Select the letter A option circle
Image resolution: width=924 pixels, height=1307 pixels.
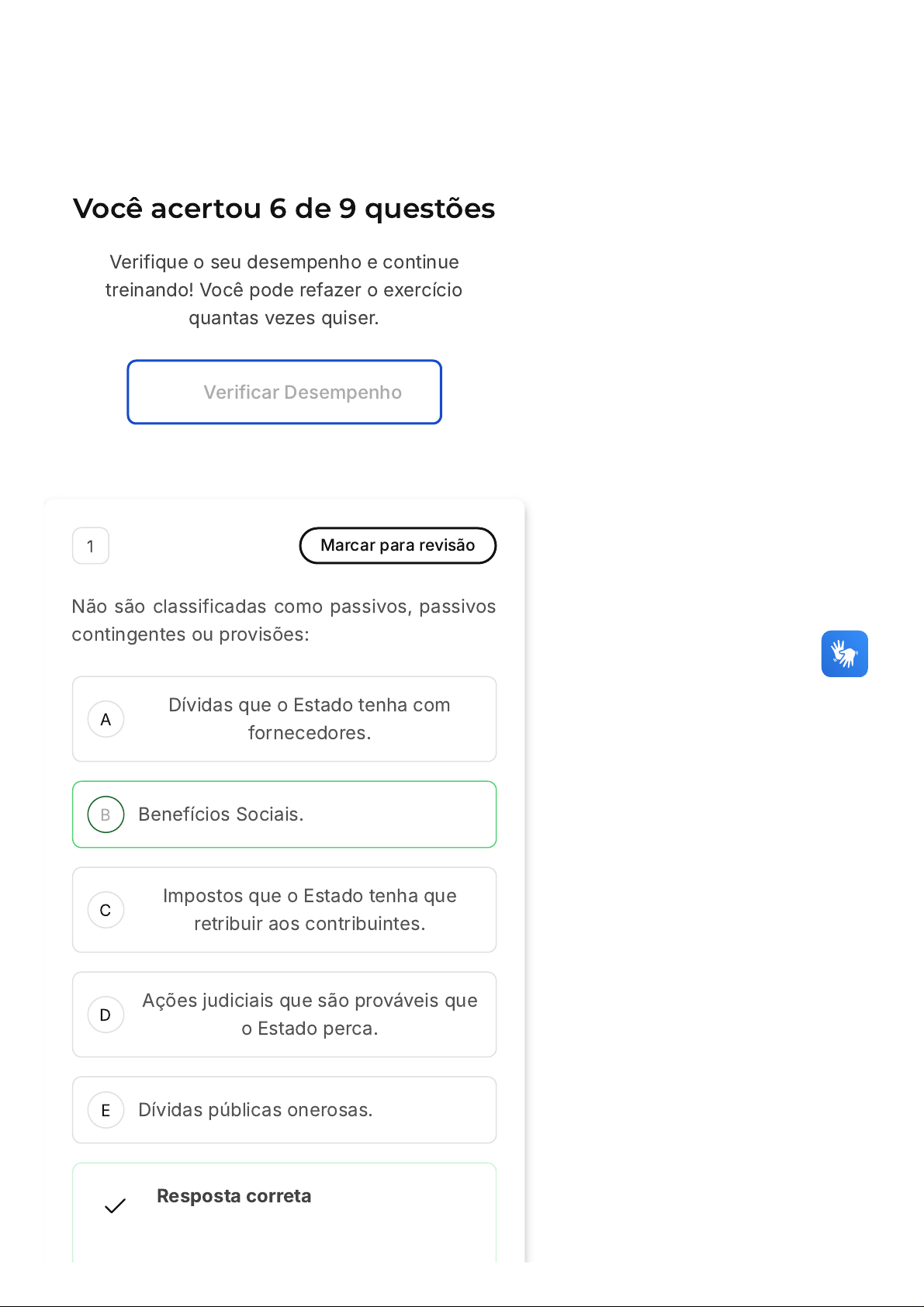point(106,719)
